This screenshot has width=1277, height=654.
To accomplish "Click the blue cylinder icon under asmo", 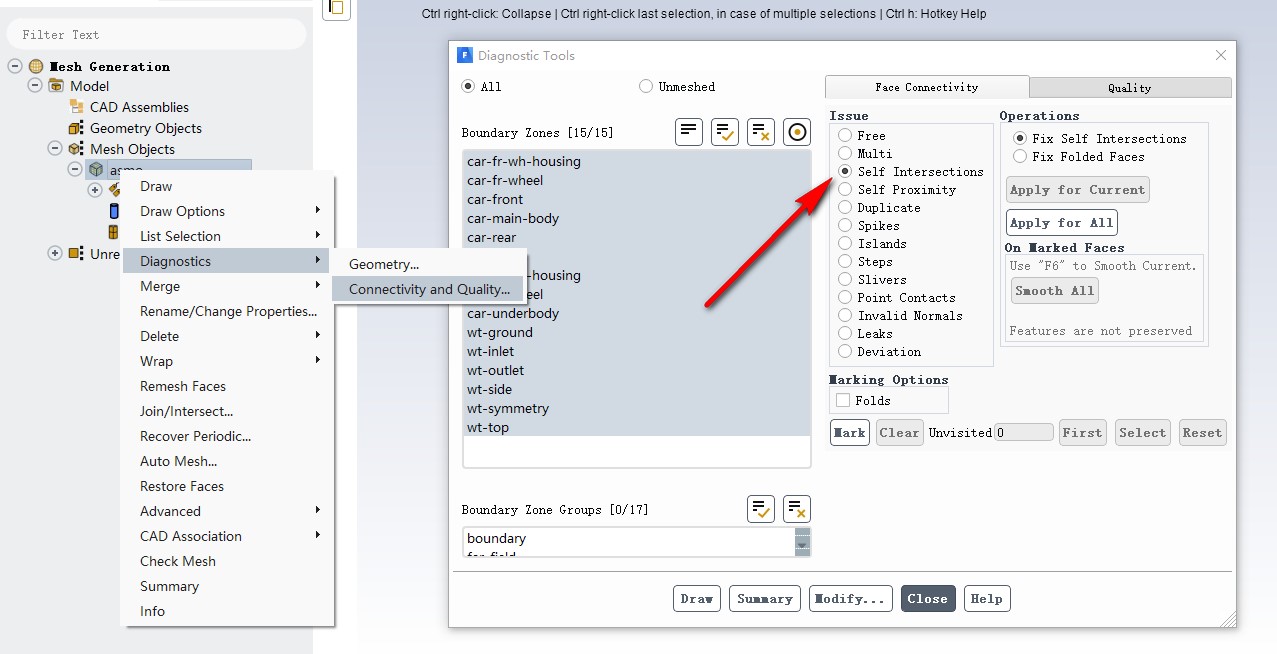I will click(113, 211).
